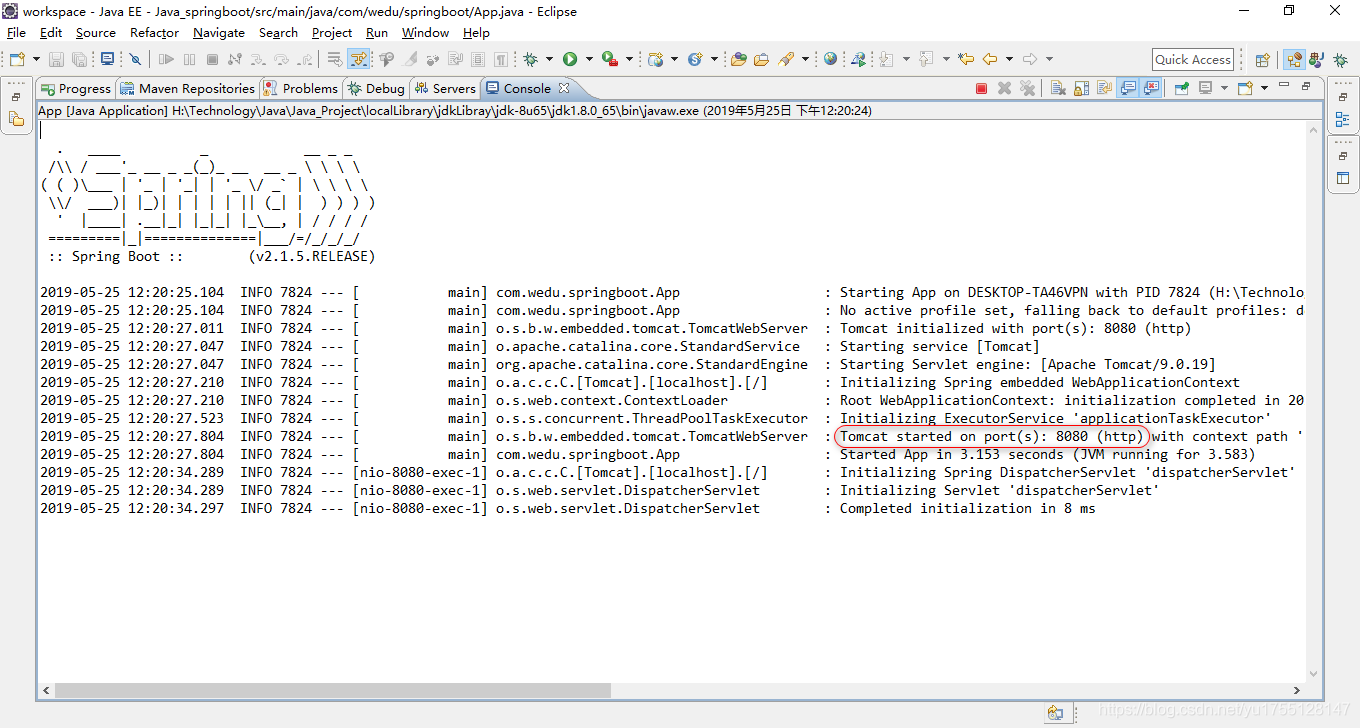Image resolution: width=1360 pixels, height=728 pixels.
Task: Click the Back navigation arrow
Action: (990, 59)
